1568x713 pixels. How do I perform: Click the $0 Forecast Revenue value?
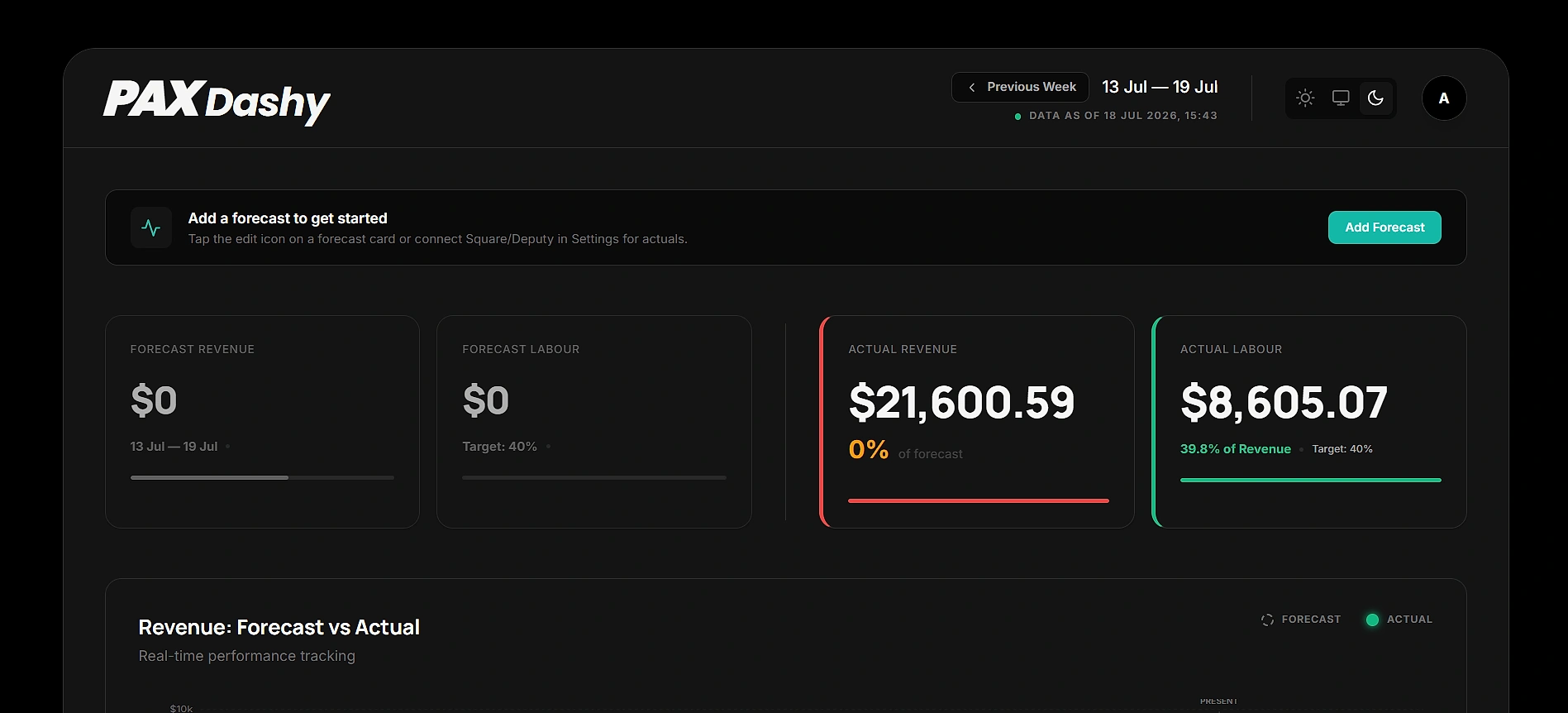154,401
